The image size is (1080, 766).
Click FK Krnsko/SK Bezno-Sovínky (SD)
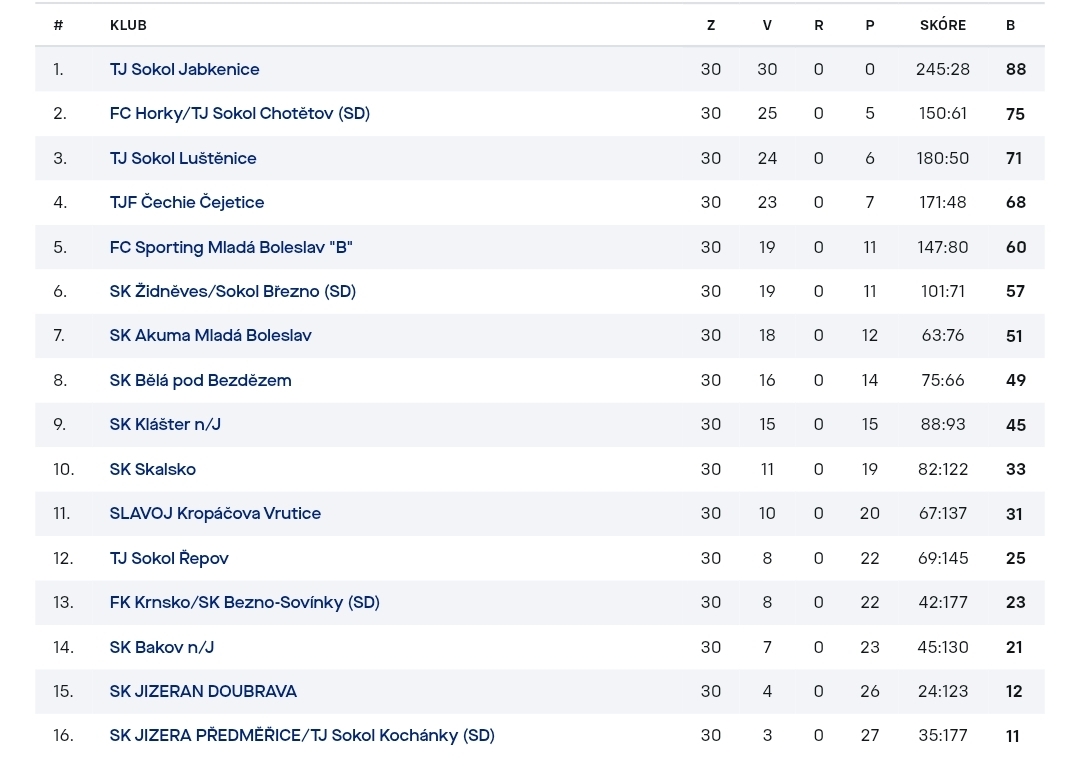pyautogui.click(x=245, y=603)
